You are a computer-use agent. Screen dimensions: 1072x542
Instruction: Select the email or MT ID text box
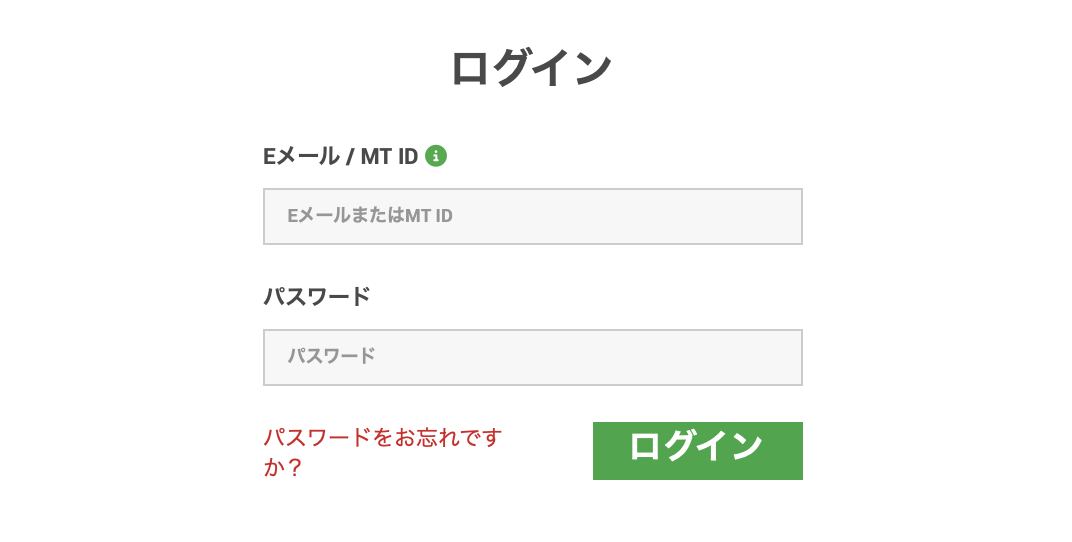(x=532, y=216)
